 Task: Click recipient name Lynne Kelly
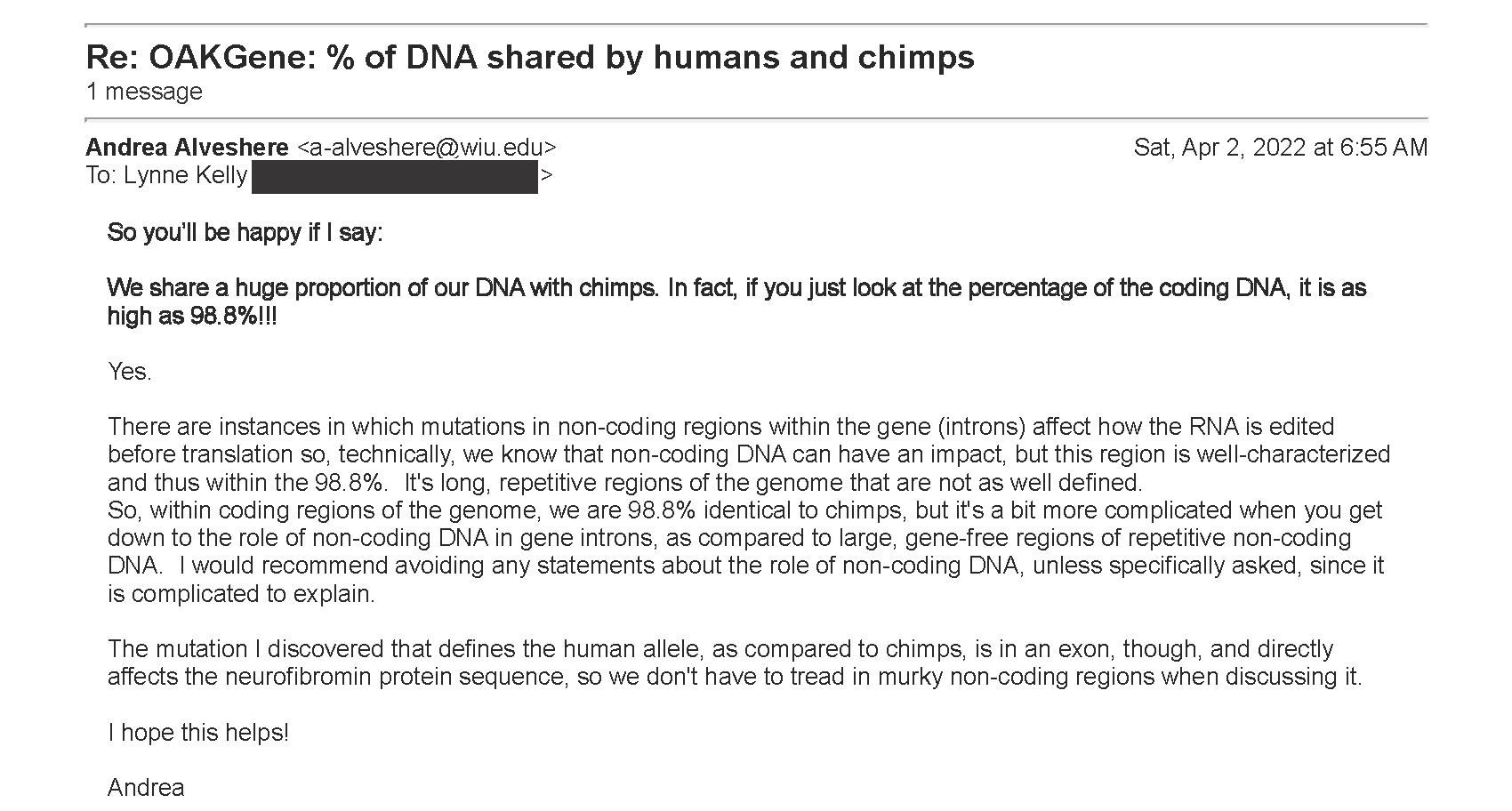[x=185, y=175]
